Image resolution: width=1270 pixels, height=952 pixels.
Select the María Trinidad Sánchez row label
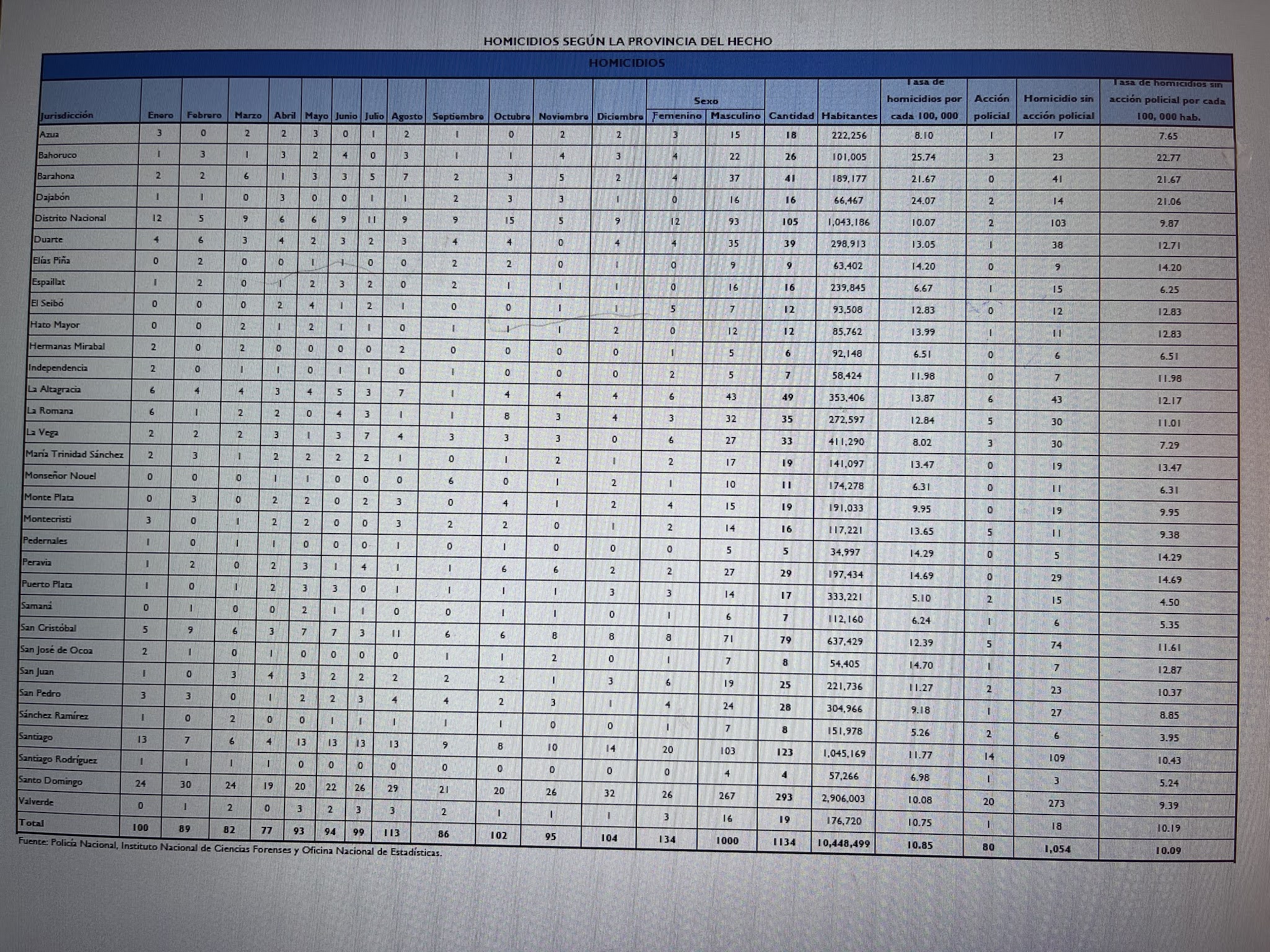coord(74,454)
